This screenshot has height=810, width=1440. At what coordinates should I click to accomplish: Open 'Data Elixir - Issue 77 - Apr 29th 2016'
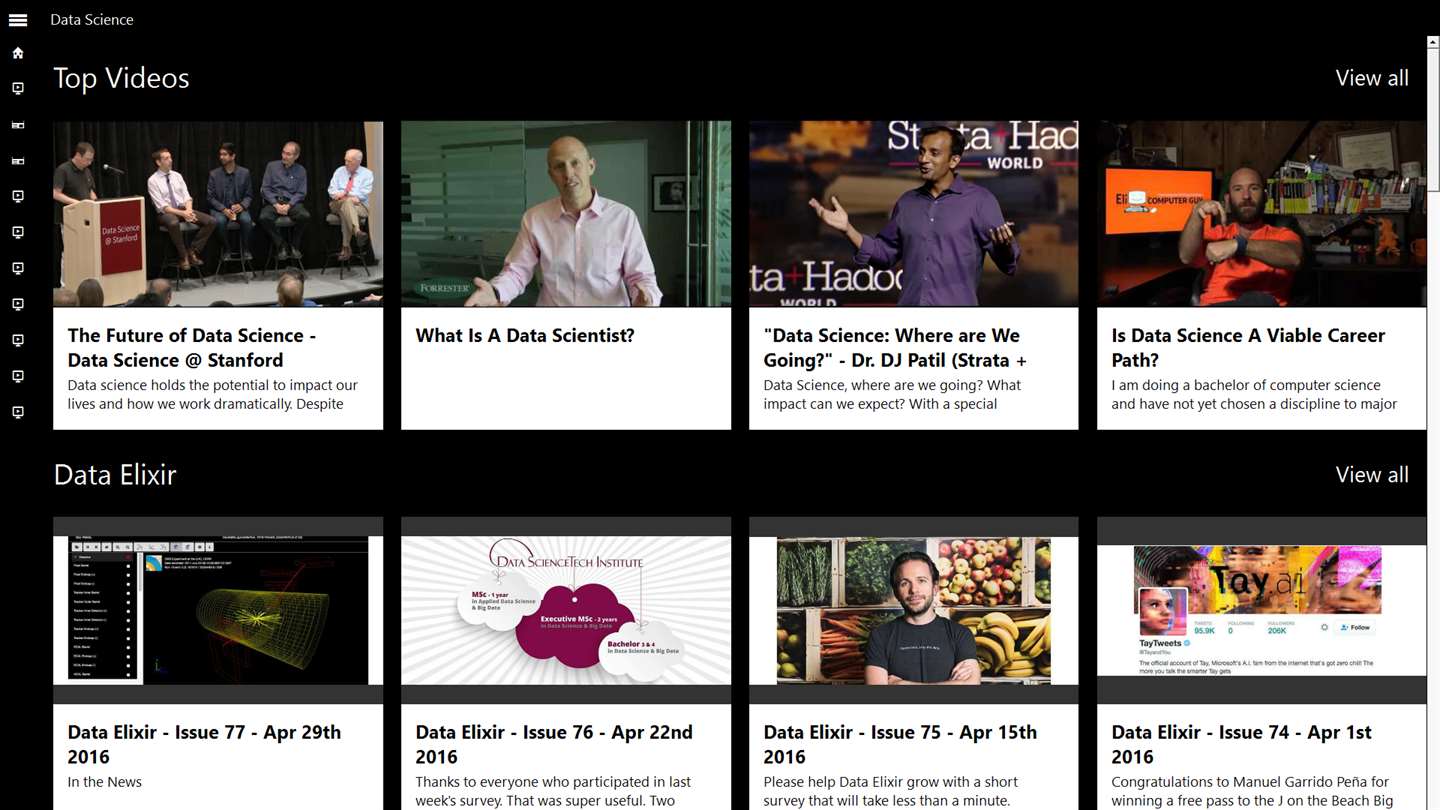click(204, 744)
